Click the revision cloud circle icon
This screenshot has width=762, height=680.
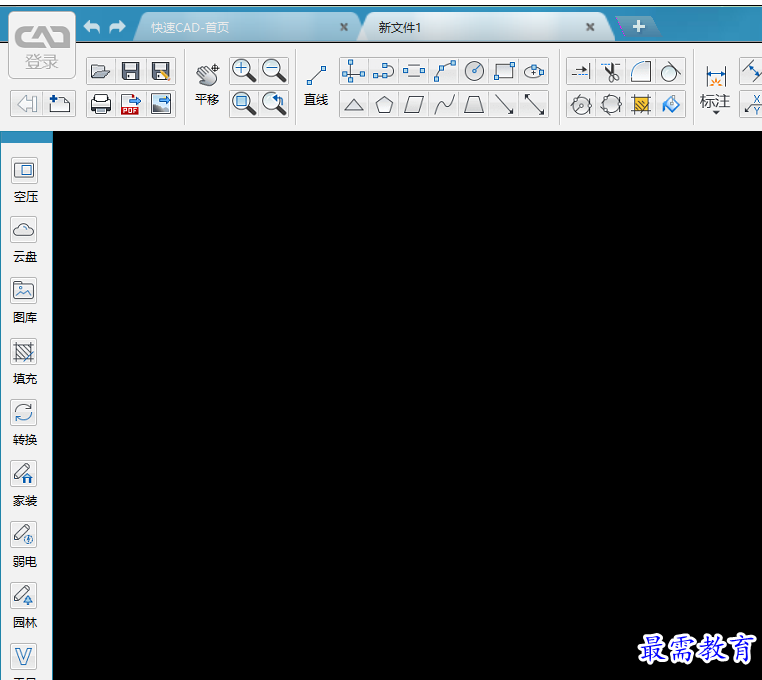611,104
